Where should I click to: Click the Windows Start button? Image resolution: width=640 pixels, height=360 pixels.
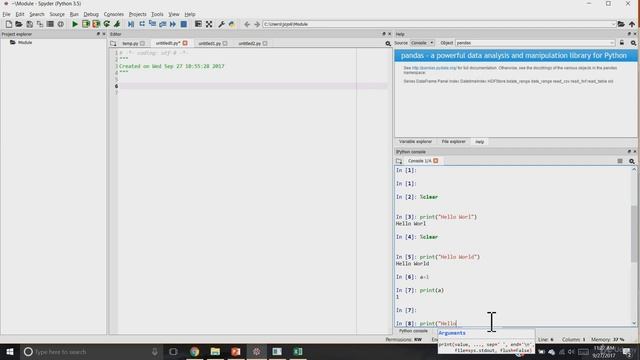click(x=10, y=351)
